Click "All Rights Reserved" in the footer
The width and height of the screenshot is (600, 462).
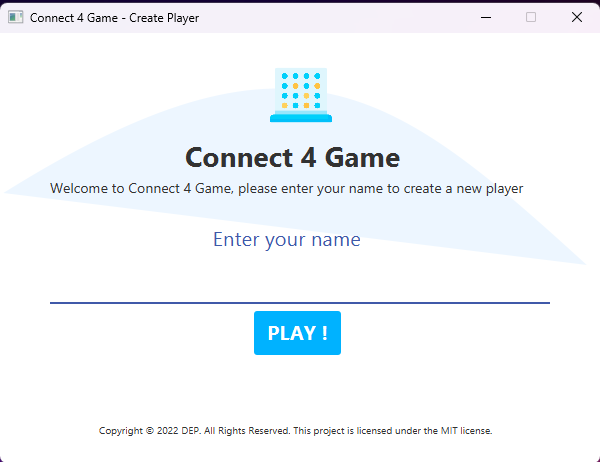[x=246, y=431]
